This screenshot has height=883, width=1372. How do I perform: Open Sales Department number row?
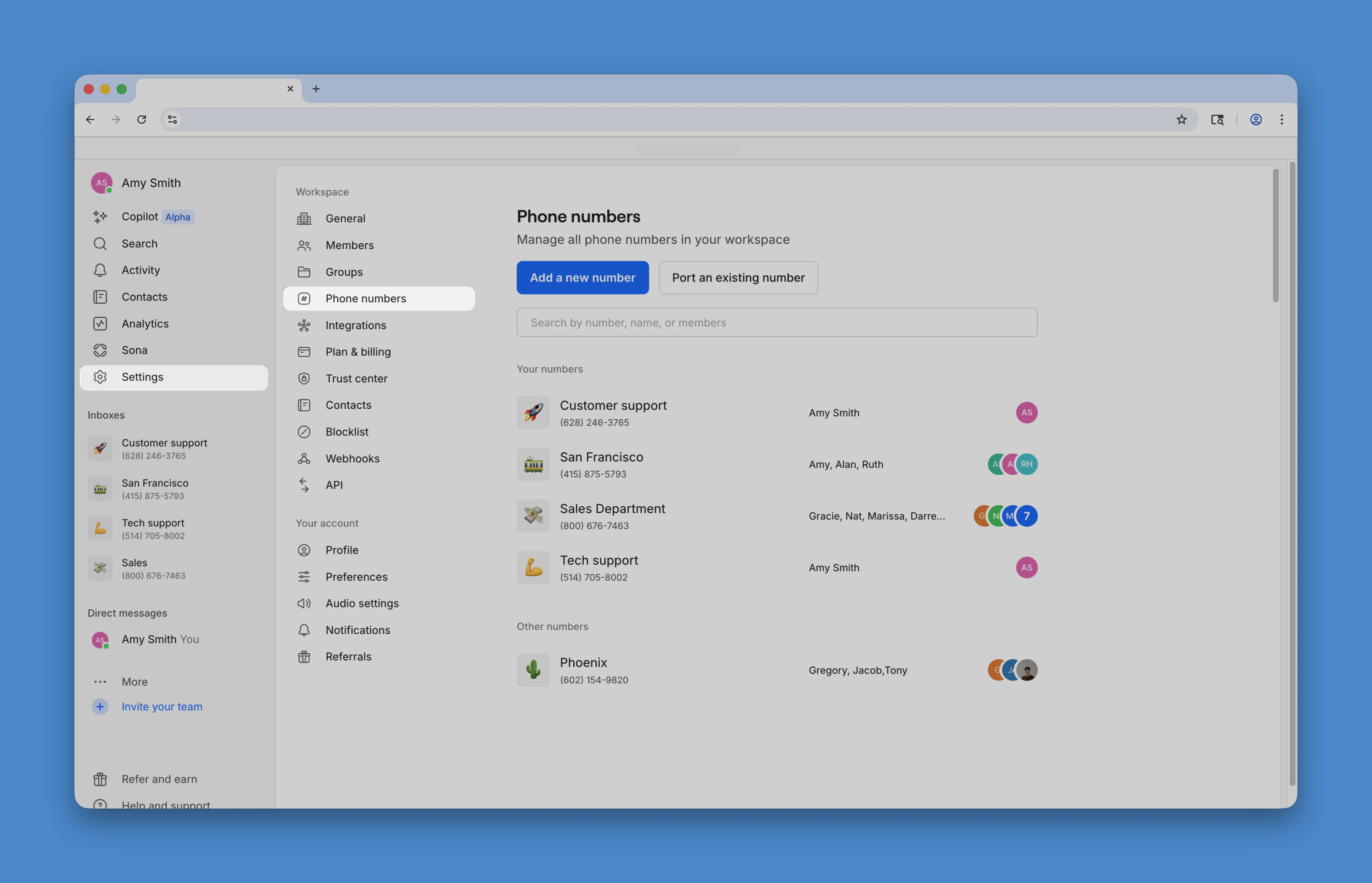coord(776,516)
